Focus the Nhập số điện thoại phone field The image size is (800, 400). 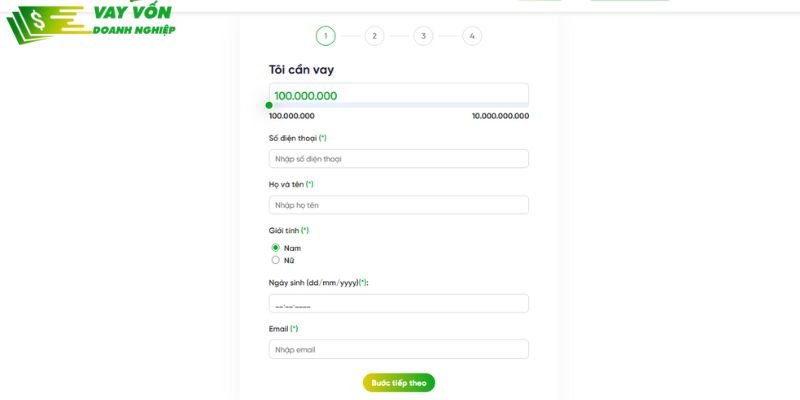tap(398, 159)
